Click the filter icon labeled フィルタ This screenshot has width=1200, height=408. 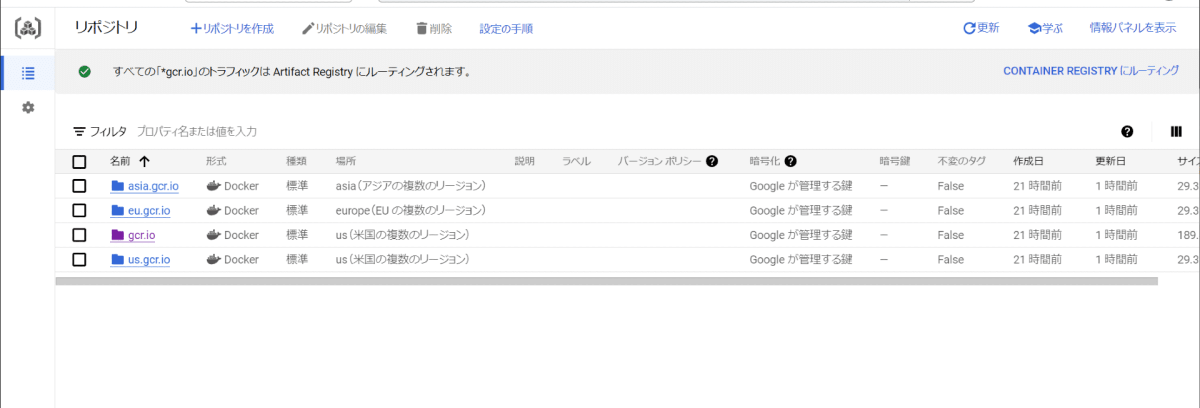(x=80, y=131)
